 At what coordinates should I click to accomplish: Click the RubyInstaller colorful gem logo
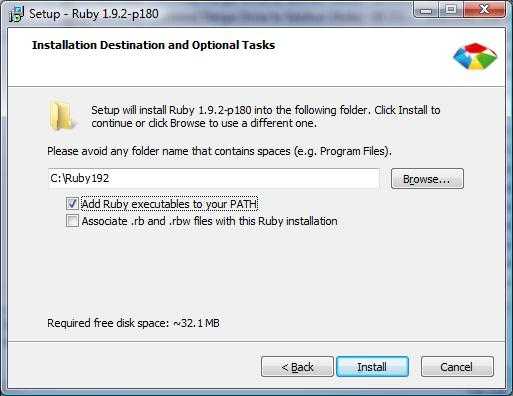[475, 57]
